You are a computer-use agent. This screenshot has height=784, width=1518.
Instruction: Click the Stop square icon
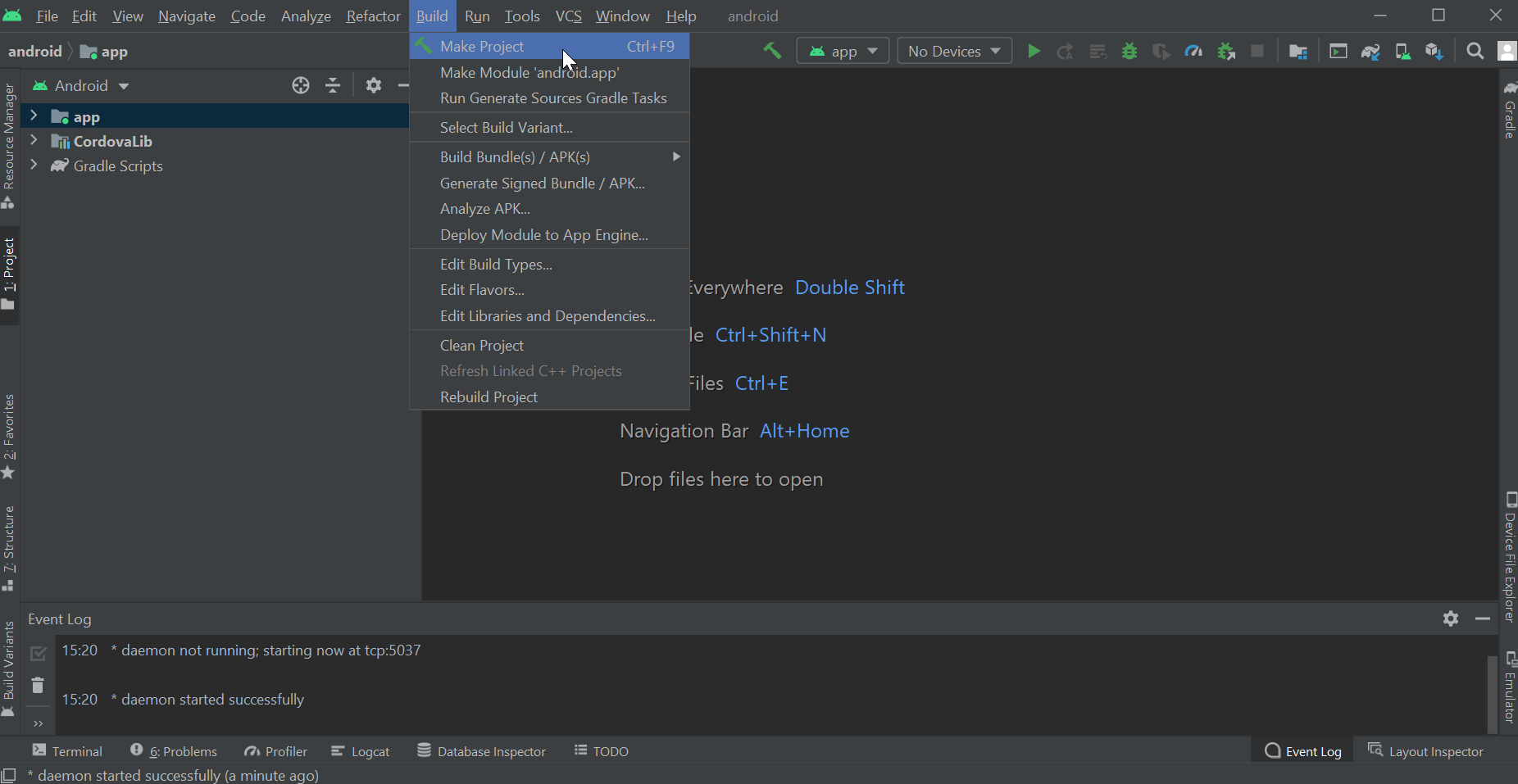tap(1257, 52)
